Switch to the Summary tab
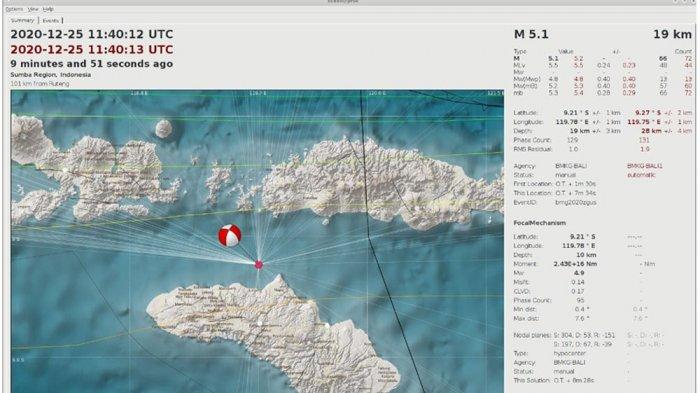This screenshot has height=393, width=700. 22,20
